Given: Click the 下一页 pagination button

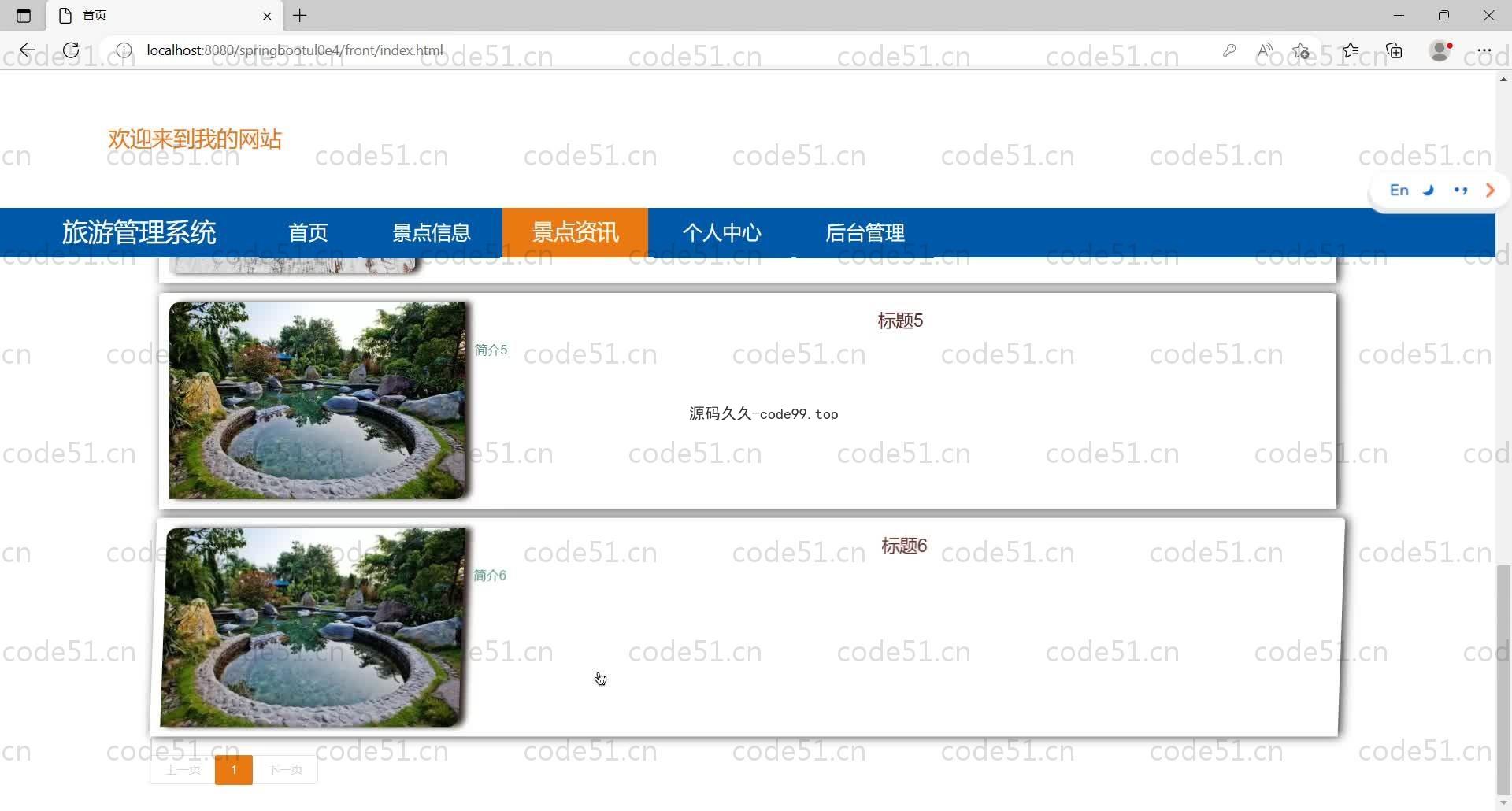Looking at the screenshot, I should click(285, 769).
